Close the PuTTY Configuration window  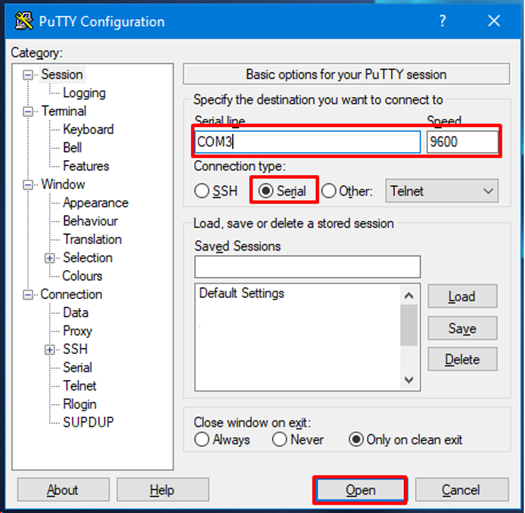pyautogui.click(x=494, y=21)
